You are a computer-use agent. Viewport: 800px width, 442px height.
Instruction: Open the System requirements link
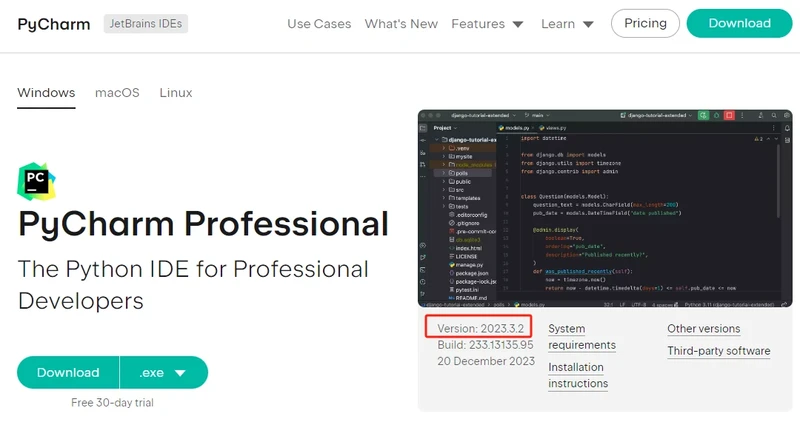click(x=581, y=337)
